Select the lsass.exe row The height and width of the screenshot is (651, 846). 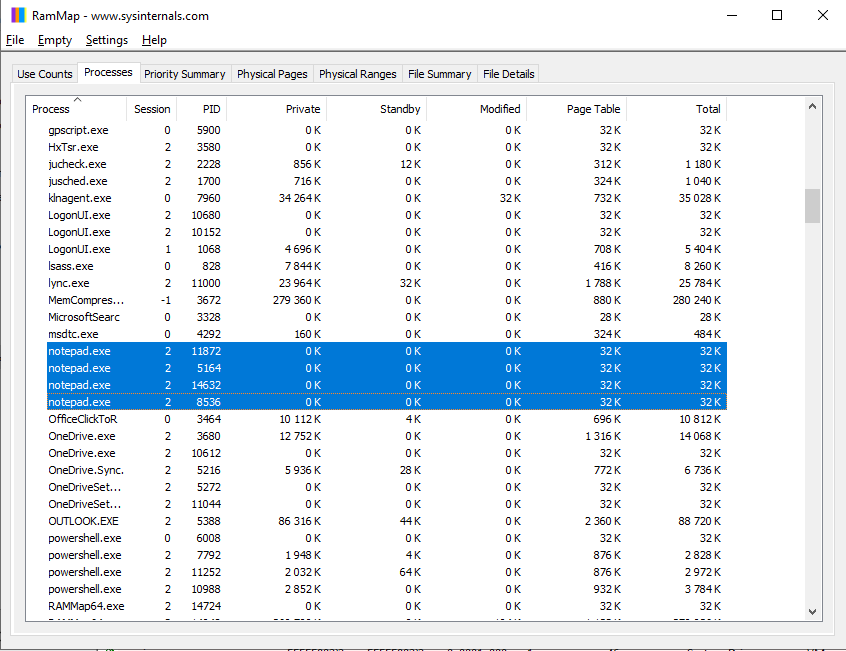tap(387, 266)
